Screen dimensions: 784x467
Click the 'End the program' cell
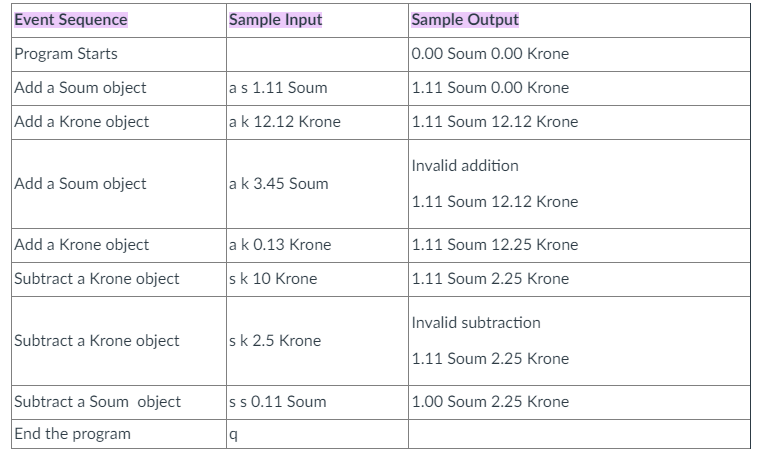(73, 434)
